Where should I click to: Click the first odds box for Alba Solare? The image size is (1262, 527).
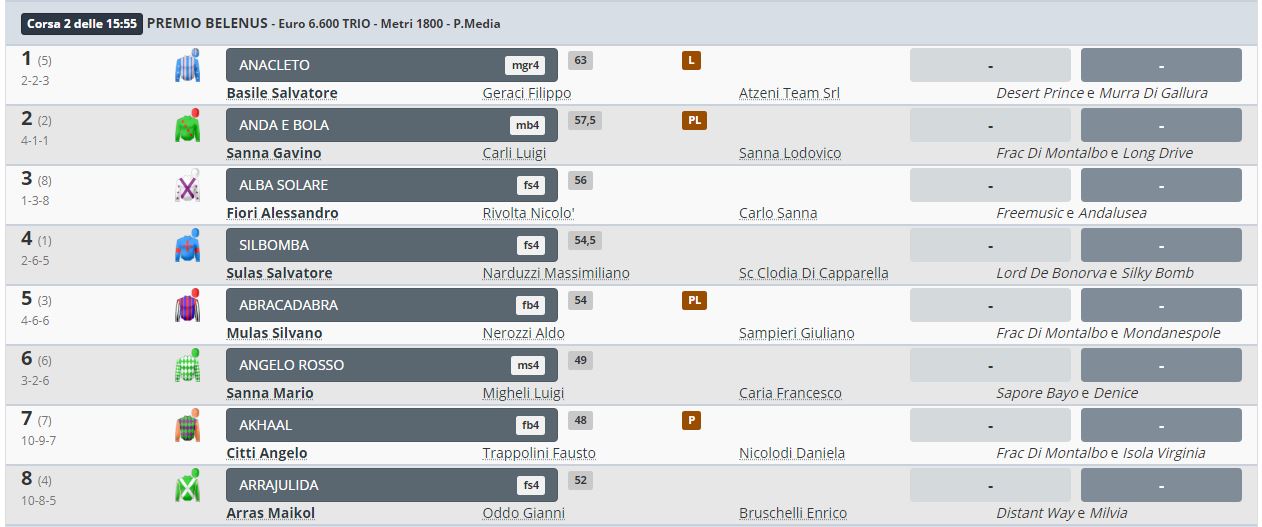pos(990,186)
